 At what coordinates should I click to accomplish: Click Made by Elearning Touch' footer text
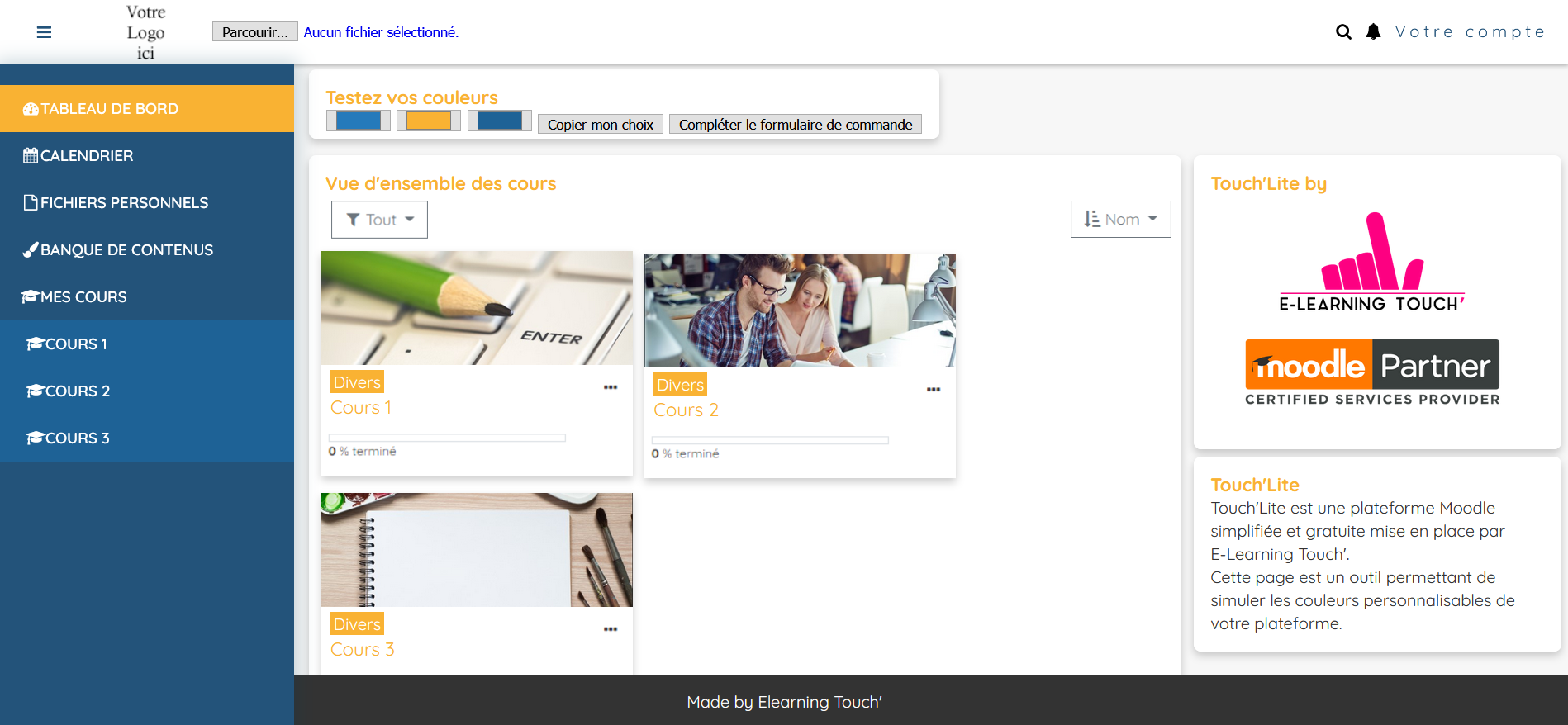click(x=785, y=702)
